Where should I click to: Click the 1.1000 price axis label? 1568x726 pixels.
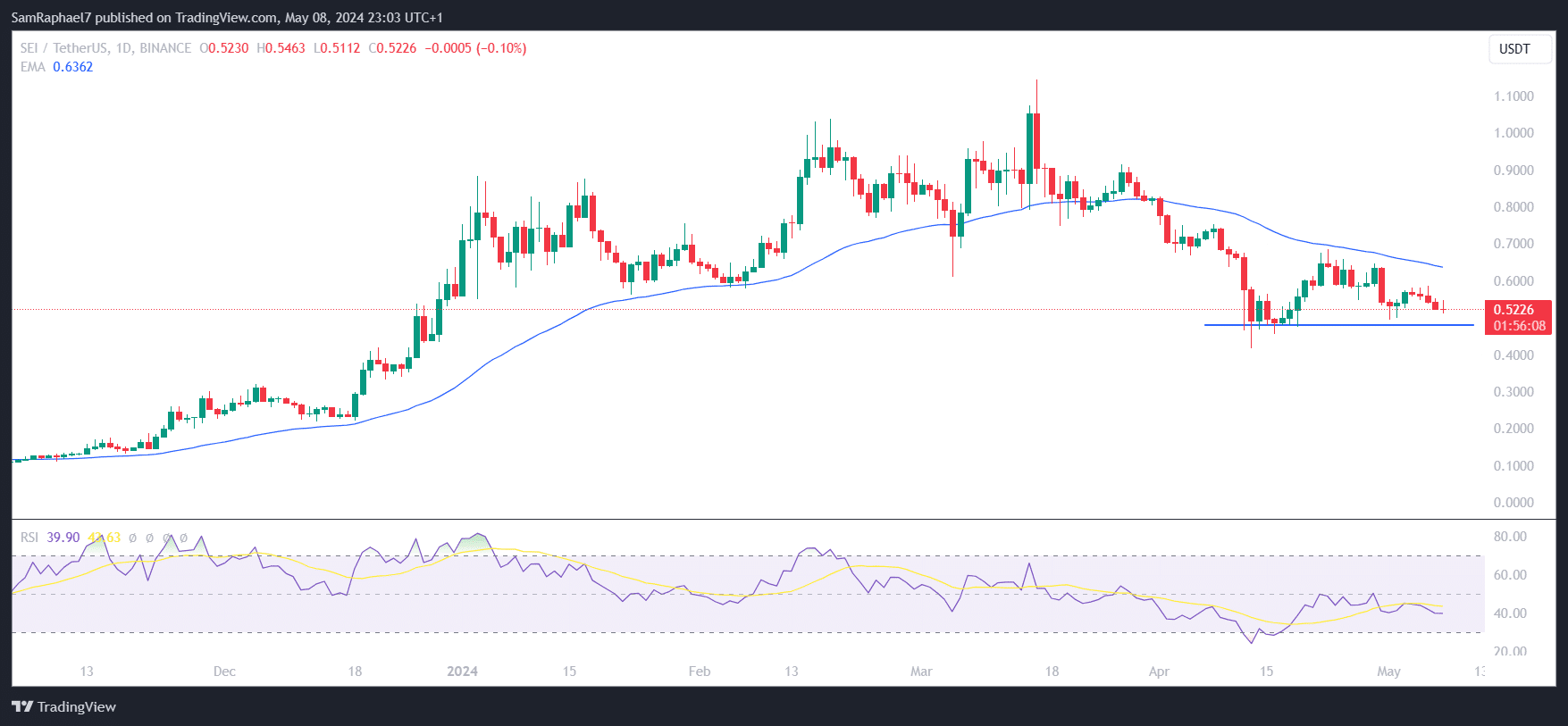pos(1513,96)
